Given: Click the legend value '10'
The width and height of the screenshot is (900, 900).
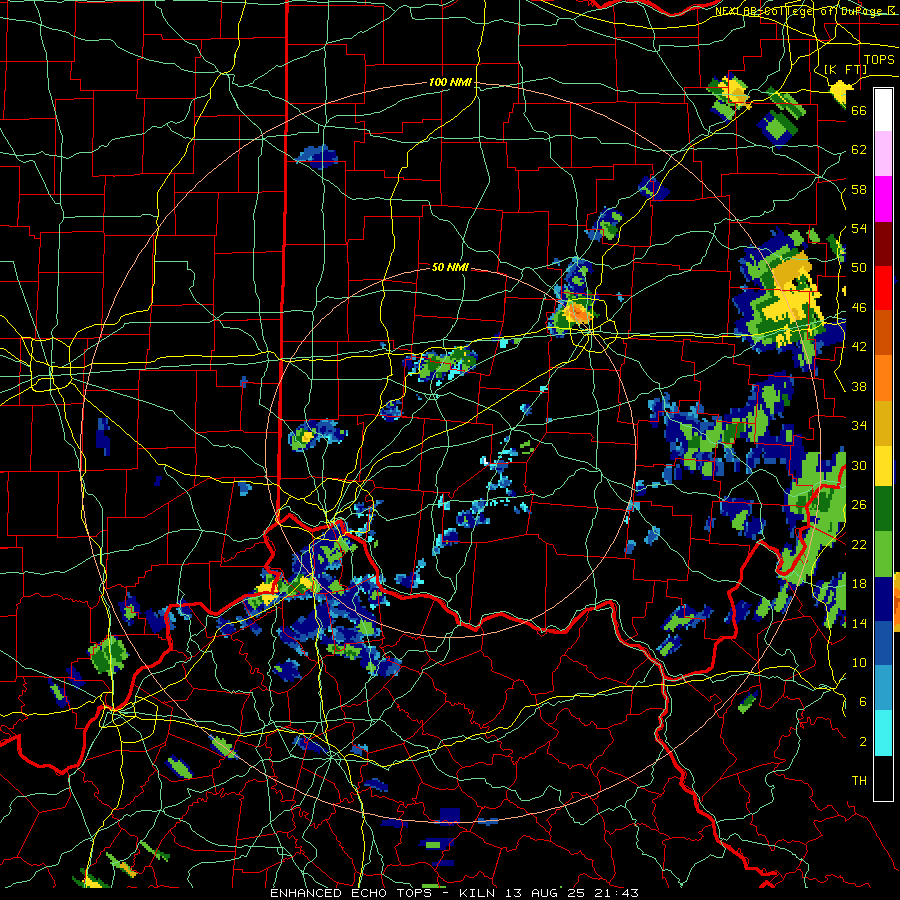Looking at the screenshot, I should 859,662.
